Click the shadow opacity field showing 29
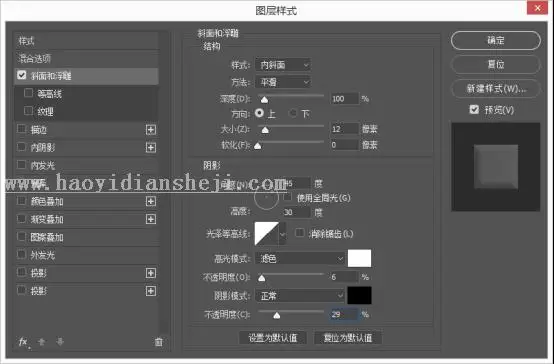The image size is (554, 364). click(345, 314)
